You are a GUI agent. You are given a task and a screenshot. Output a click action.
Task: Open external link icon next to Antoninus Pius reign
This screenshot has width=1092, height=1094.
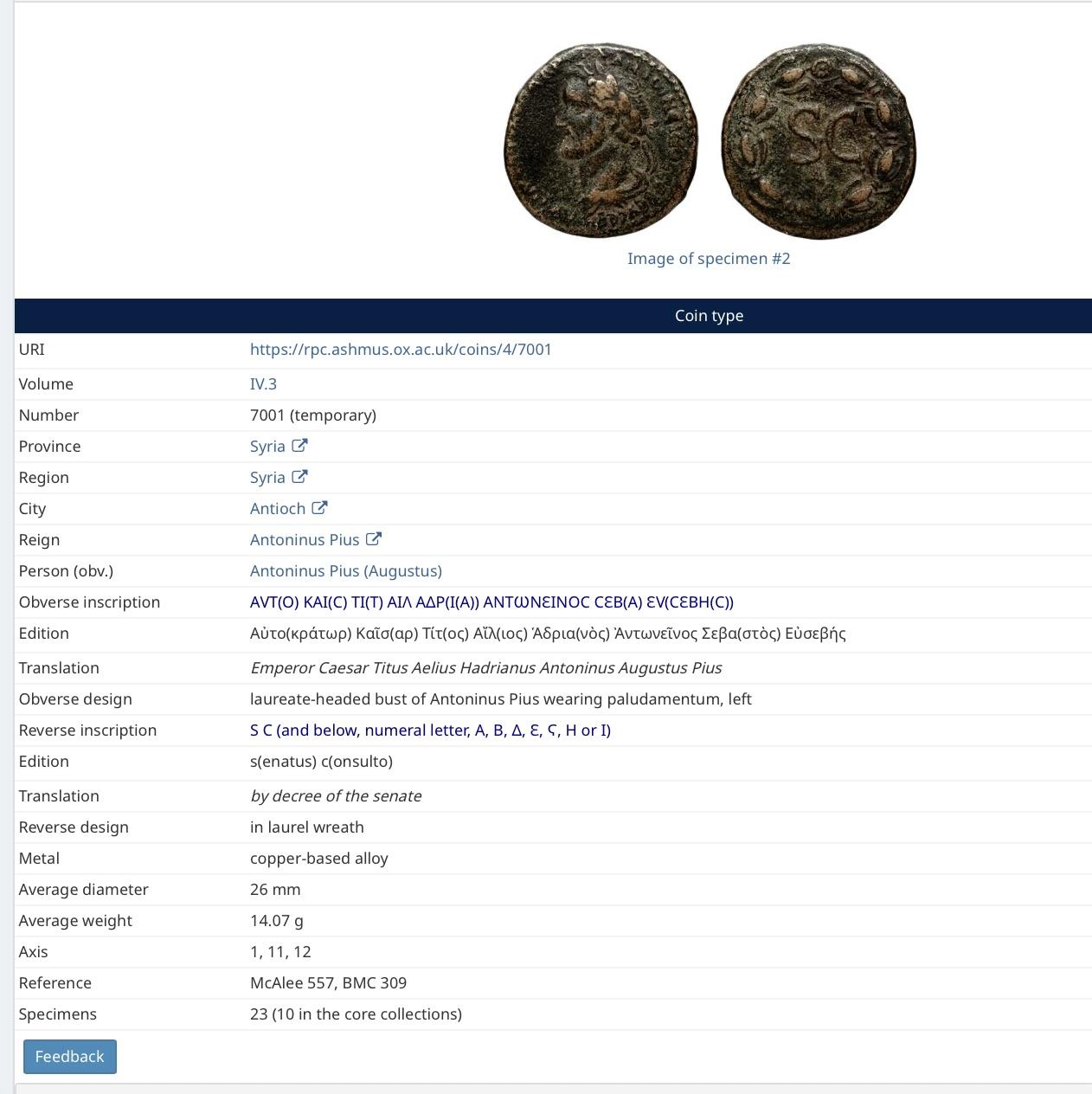tap(374, 539)
